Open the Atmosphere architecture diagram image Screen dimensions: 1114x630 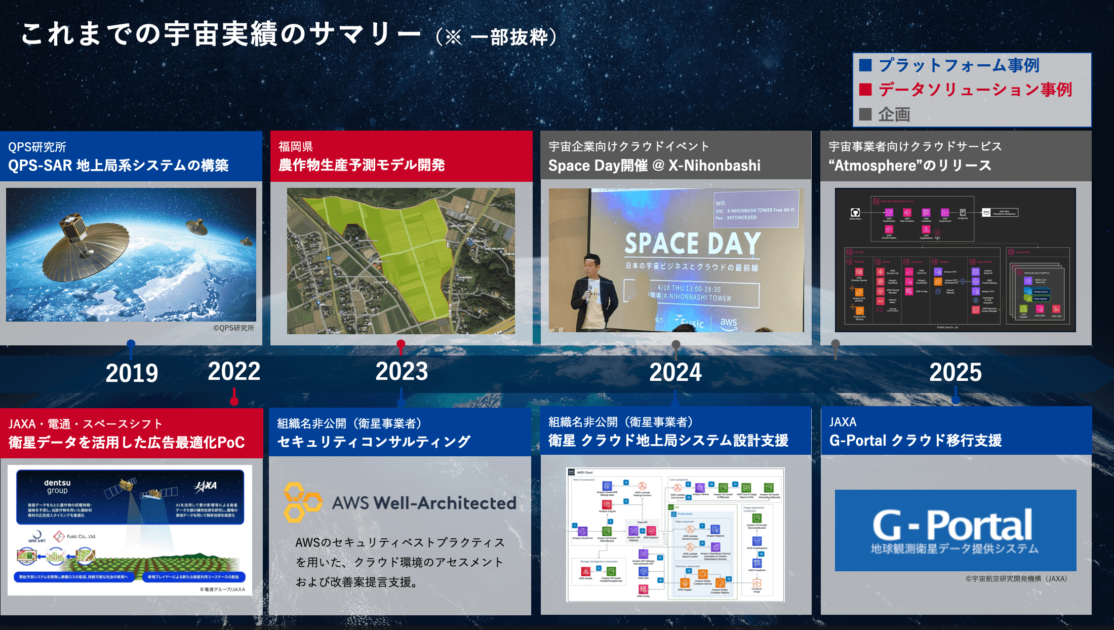955,260
